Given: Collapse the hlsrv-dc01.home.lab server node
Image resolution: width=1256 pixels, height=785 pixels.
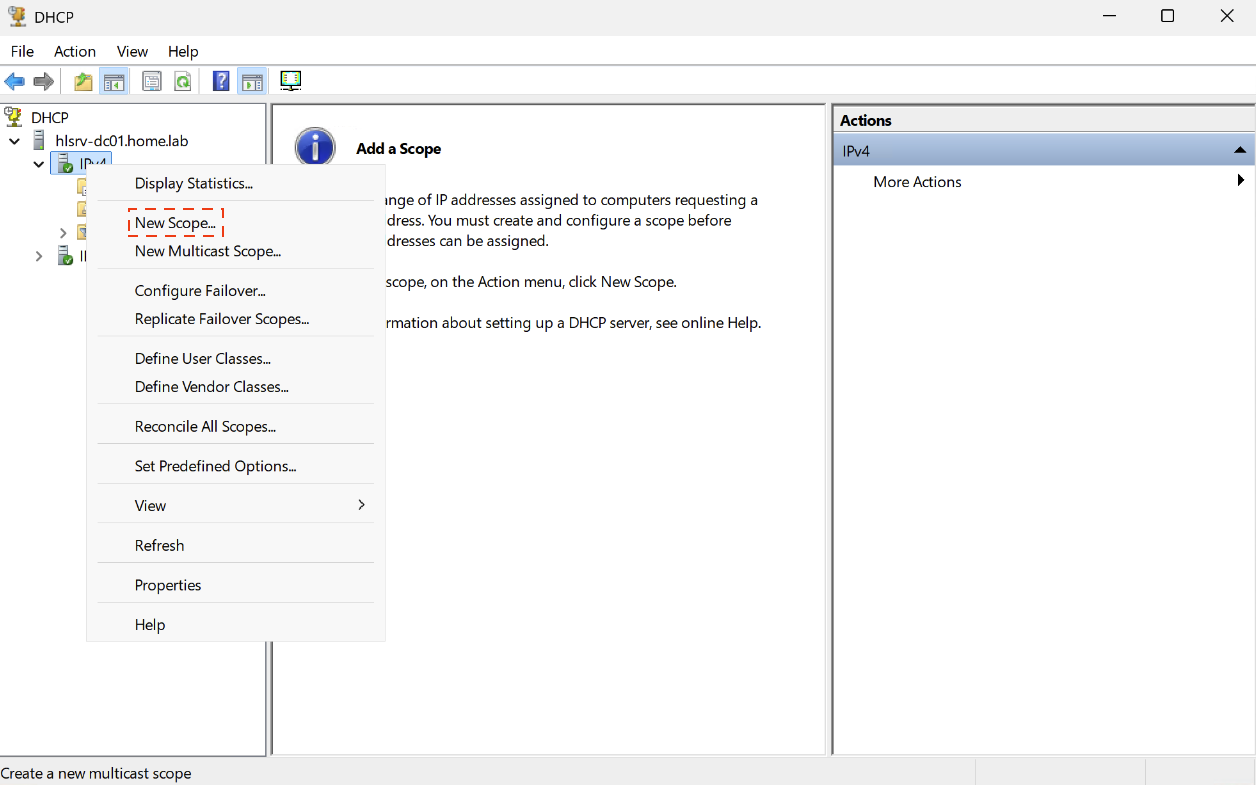Looking at the screenshot, I should pyautogui.click(x=15, y=141).
